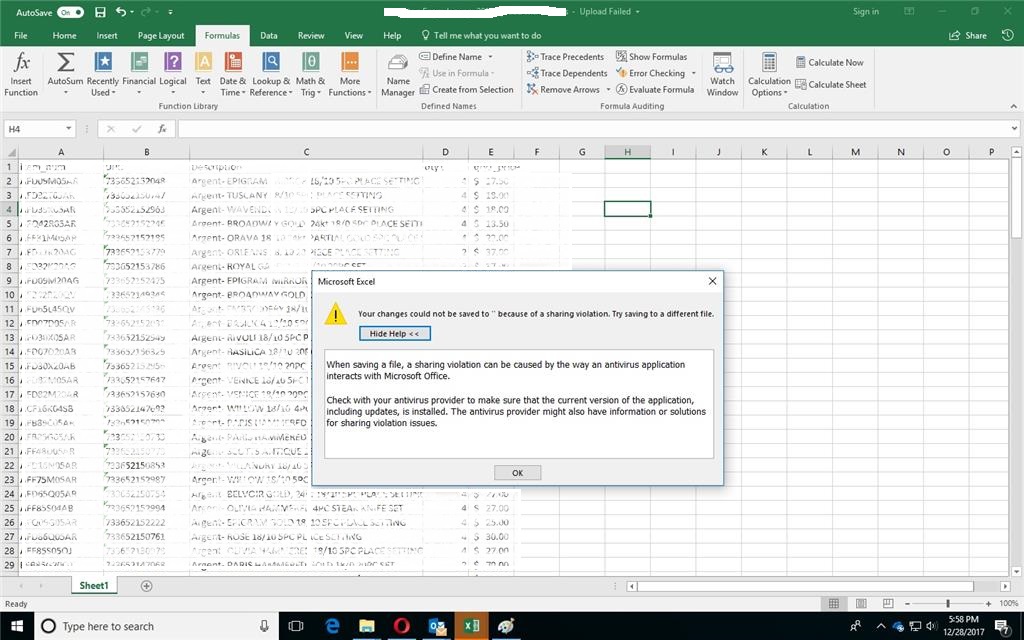
Task: Switch to the Data tab
Action: 268,35
